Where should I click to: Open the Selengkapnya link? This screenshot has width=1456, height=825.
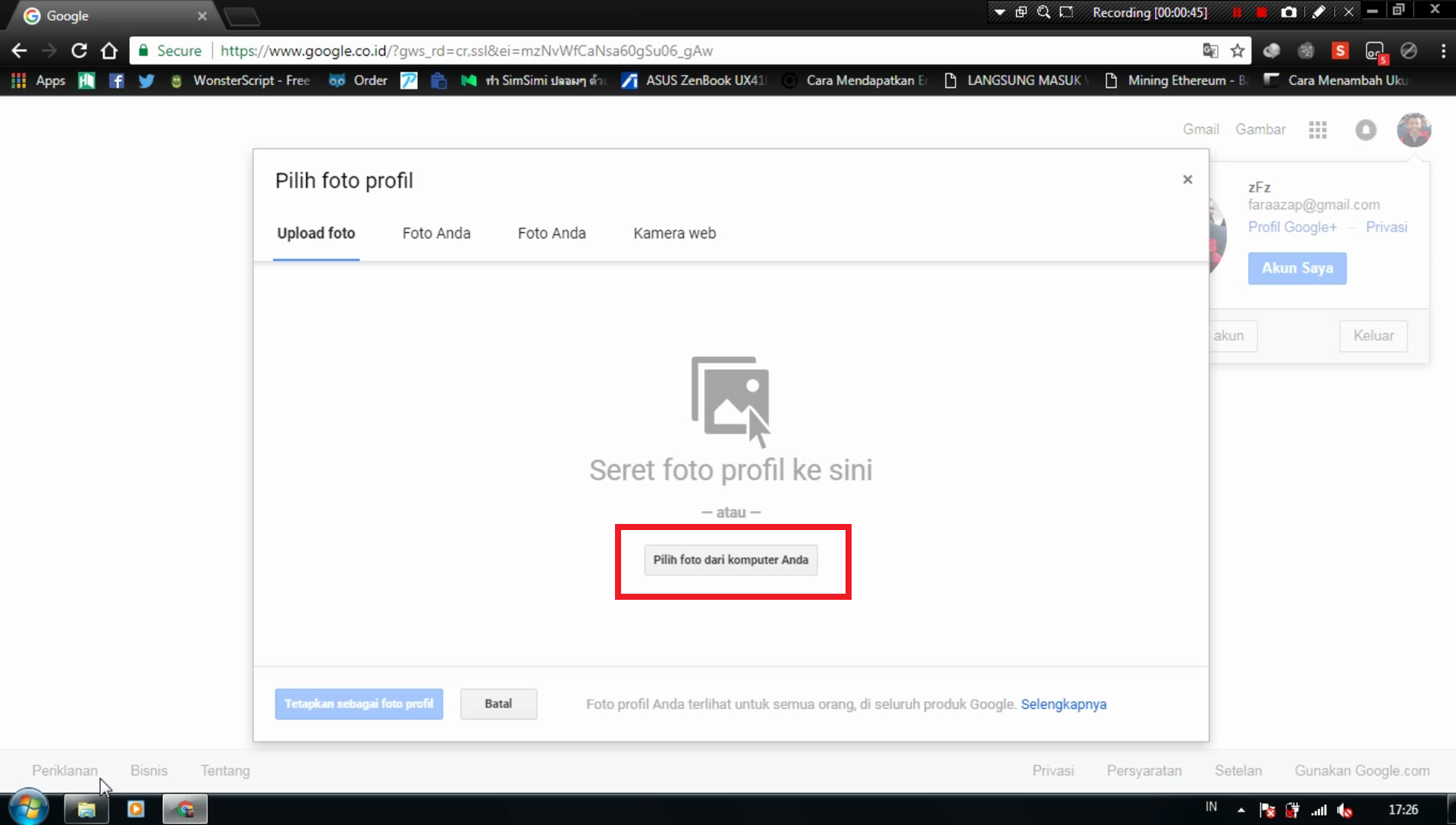(x=1063, y=704)
